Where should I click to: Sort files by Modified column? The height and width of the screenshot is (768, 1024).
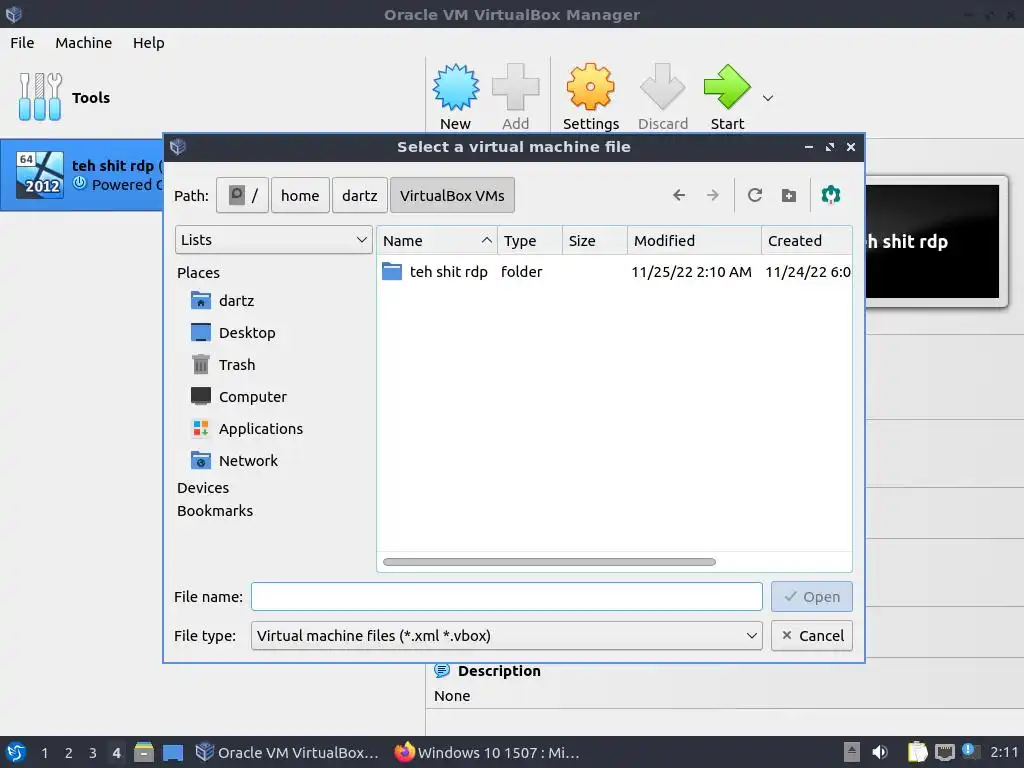point(694,240)
